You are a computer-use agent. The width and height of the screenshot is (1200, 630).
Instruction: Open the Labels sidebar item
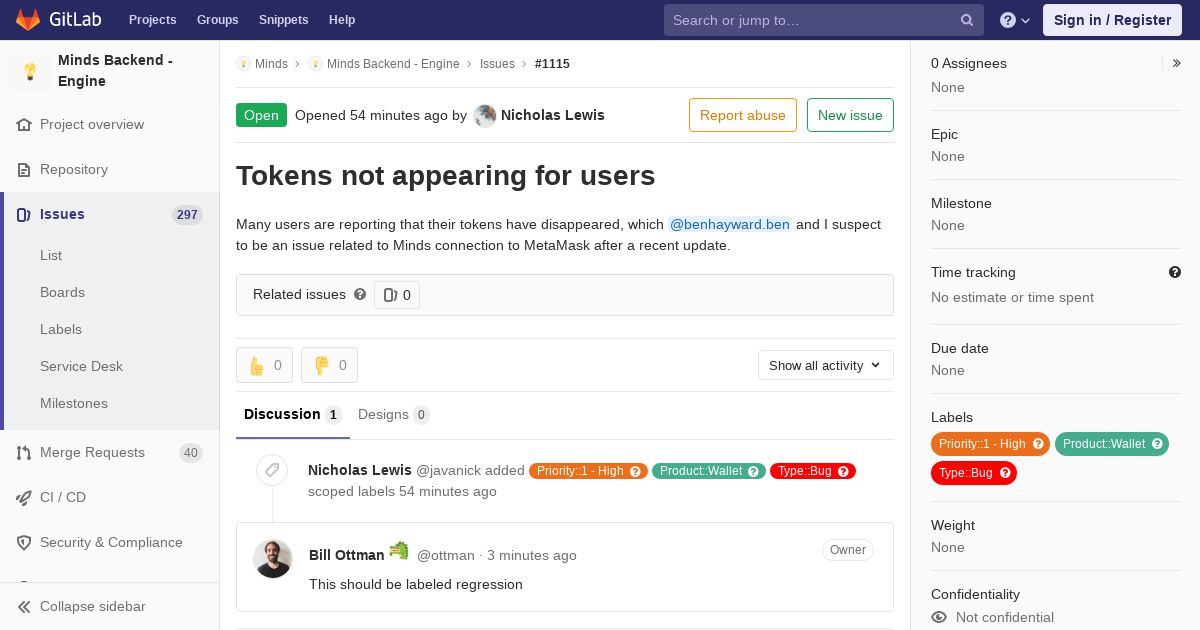click(x=61, y=330)
